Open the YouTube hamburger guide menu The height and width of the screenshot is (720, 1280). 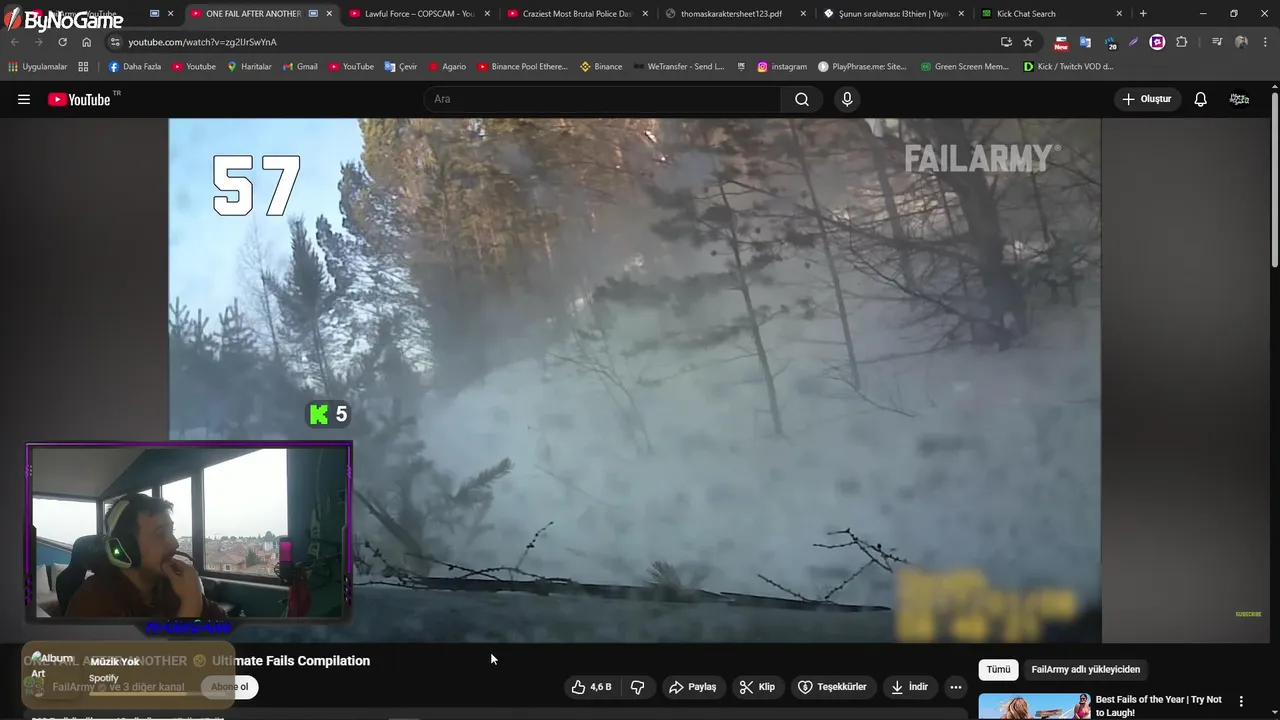(24, 99)
